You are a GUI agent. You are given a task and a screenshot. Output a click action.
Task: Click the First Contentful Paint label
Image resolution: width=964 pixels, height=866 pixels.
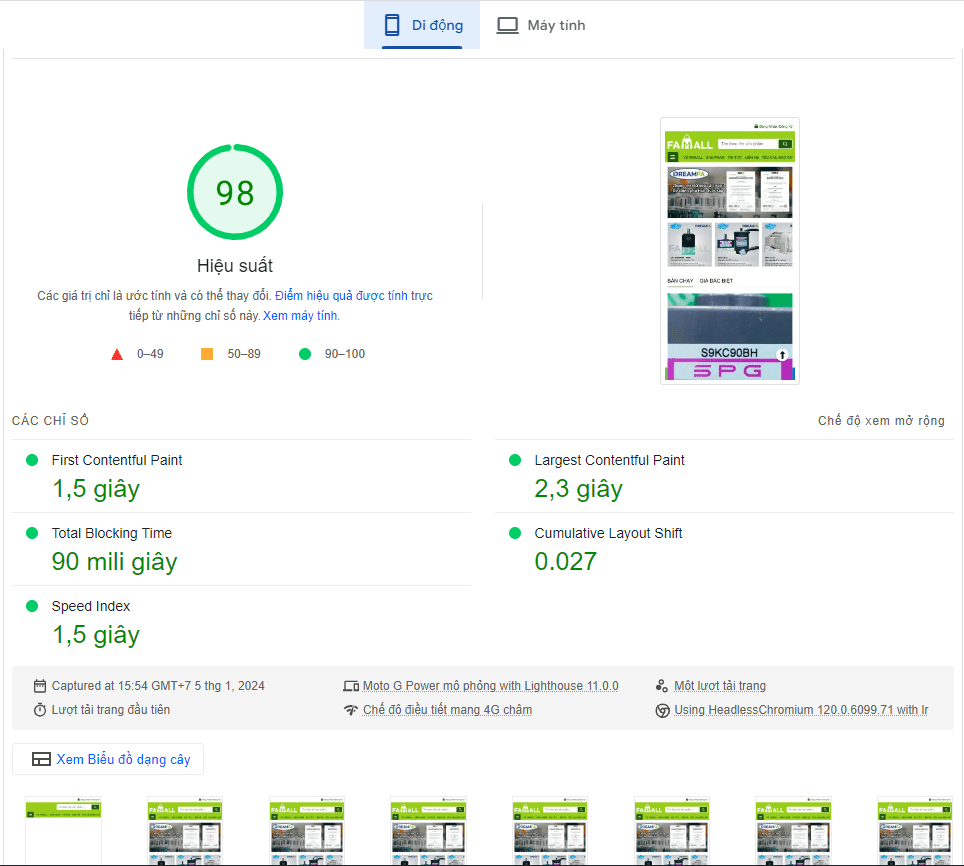[x=117, y=460]
